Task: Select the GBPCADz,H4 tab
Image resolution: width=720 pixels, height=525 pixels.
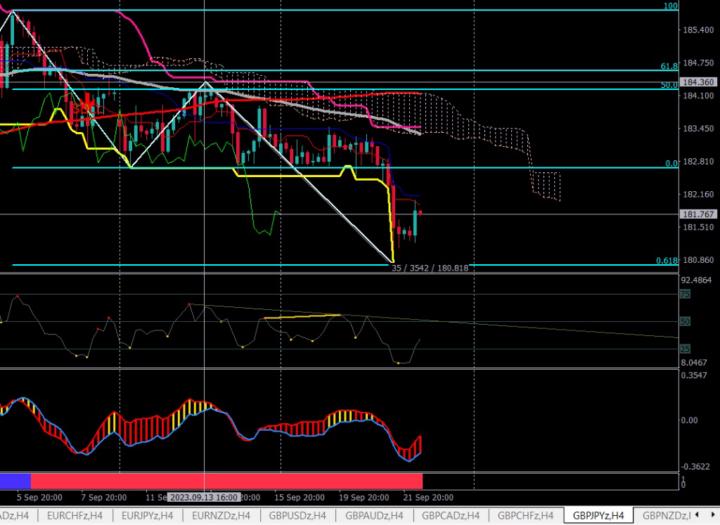Action: (x=452, y=516)
